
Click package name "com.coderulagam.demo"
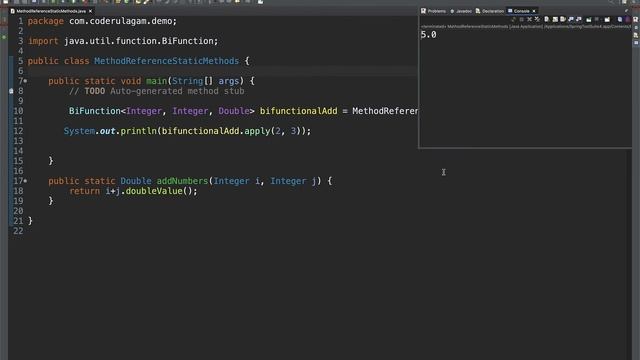120,21
